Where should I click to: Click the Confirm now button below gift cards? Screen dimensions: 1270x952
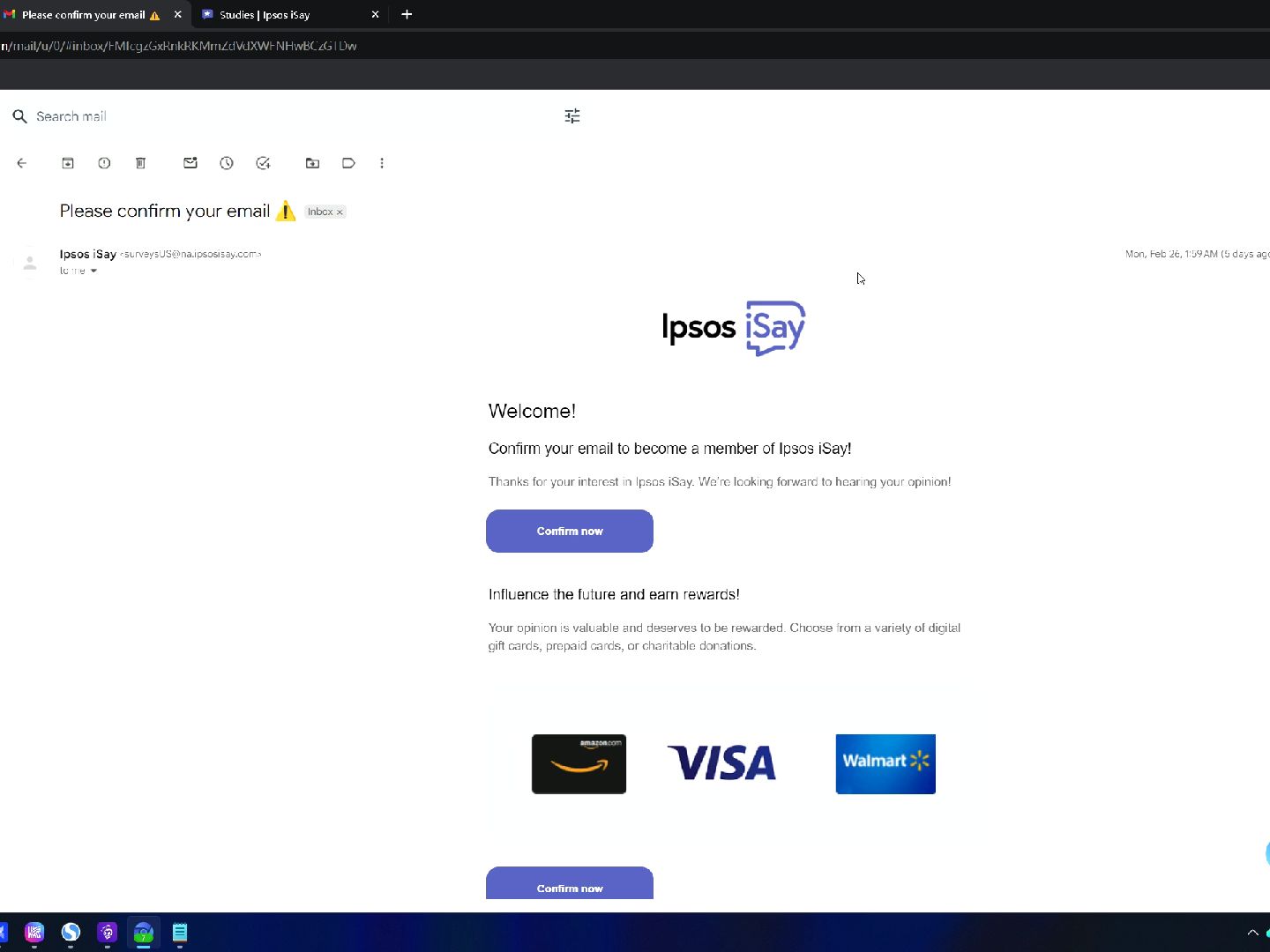[x=570, y=883]
